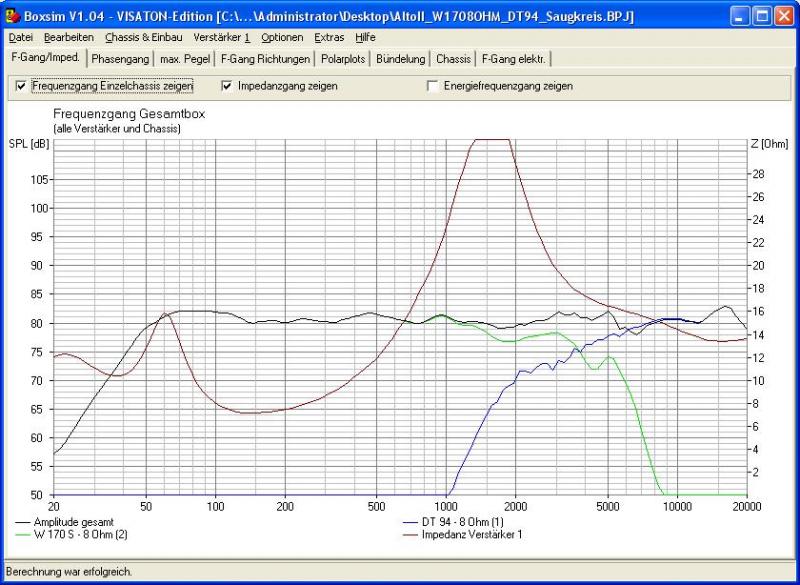Switch to the Phasengang tab
This screenshot has height=585, width=800.
click(120, 59)
